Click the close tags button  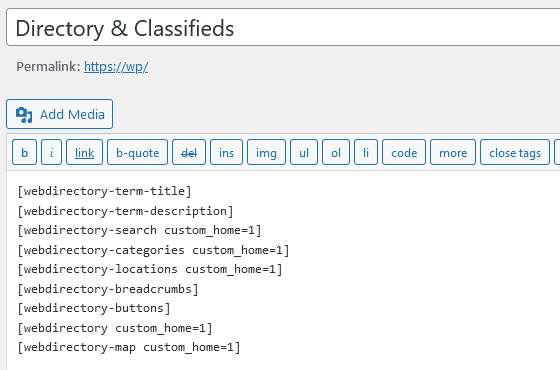515,152
